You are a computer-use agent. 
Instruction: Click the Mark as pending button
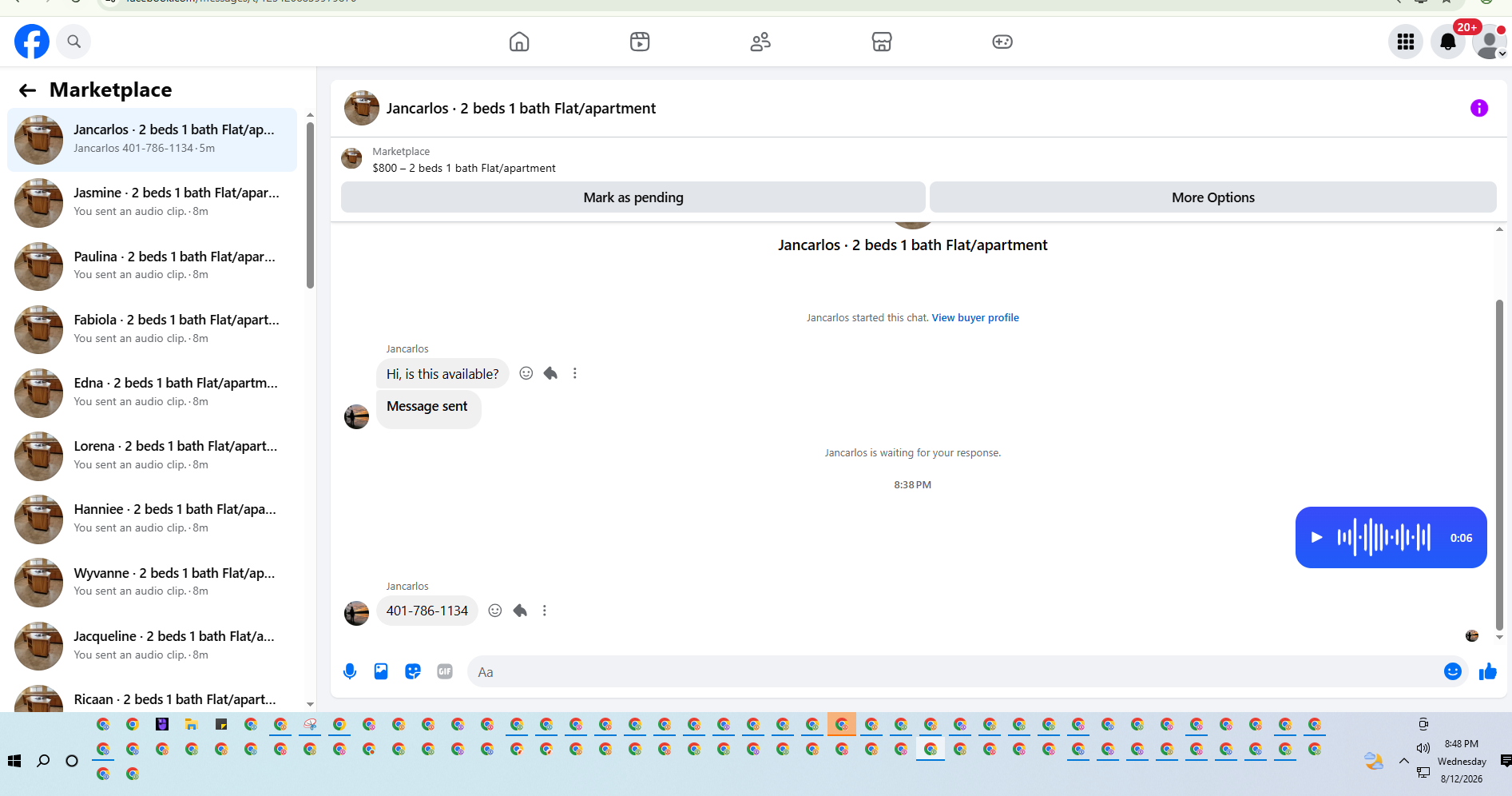[633, 197]
